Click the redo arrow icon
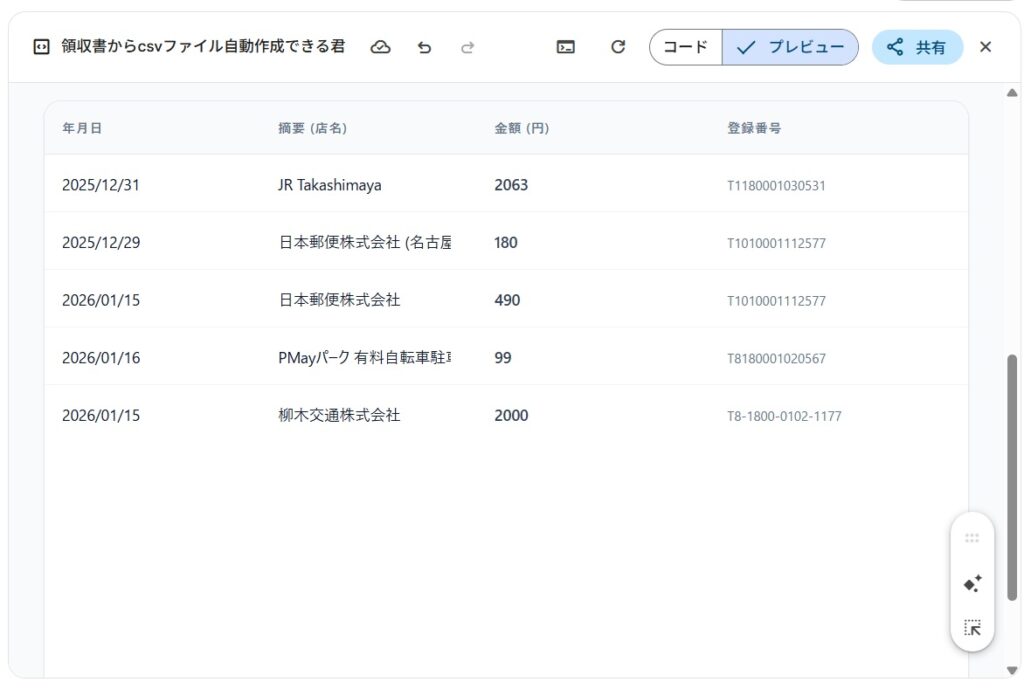The image size is (1024, 689). tap(467, 47)
